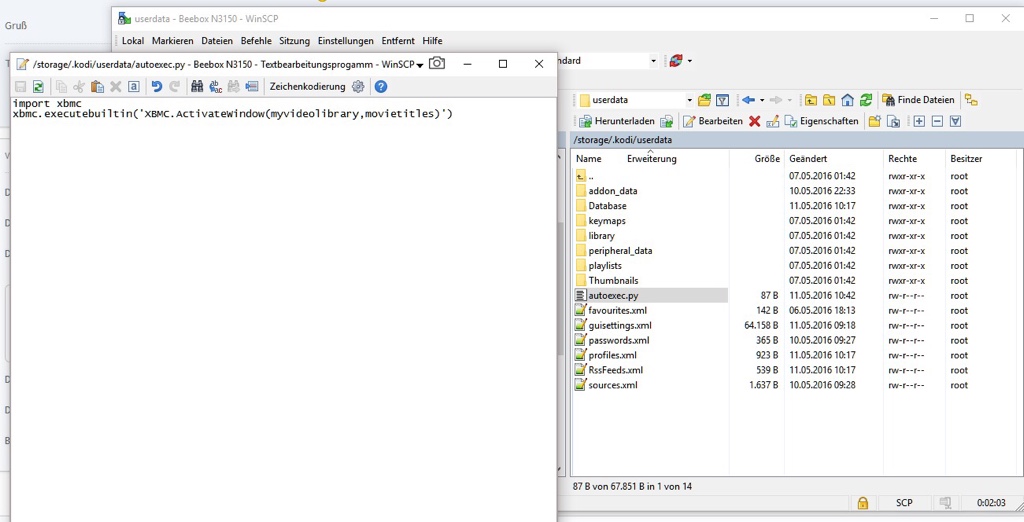Open the transfer settings dropdown ending in 'dard'
1024x522 pixels.
pos(653,61)
